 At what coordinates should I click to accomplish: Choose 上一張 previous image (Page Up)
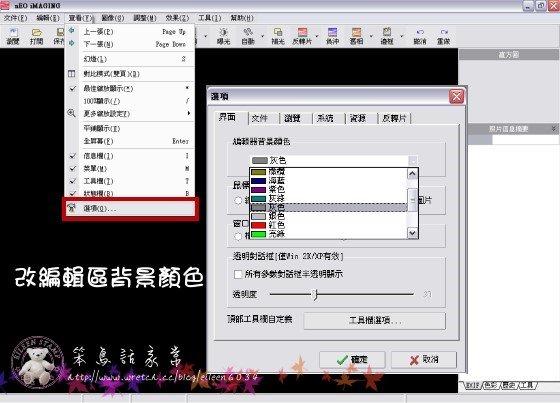tap(130, 31)
